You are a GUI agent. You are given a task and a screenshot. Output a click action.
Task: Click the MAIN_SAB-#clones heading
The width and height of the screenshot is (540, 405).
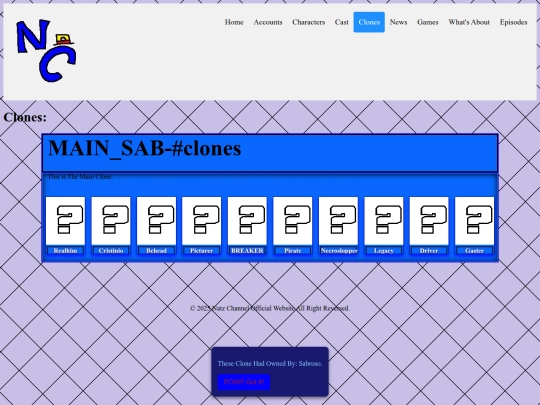pyautogui.click(x=145, y=148)
